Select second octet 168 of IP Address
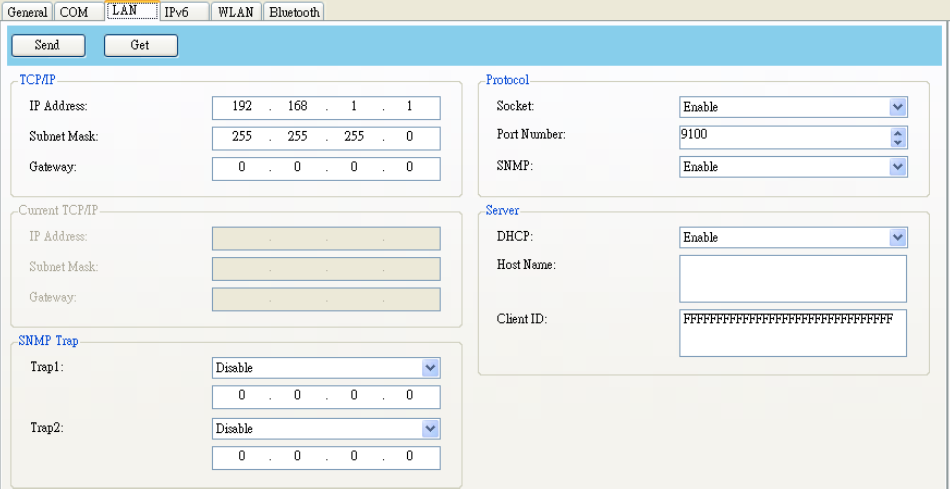The width and height of the screenshot is (950, 489). [297, 107]
